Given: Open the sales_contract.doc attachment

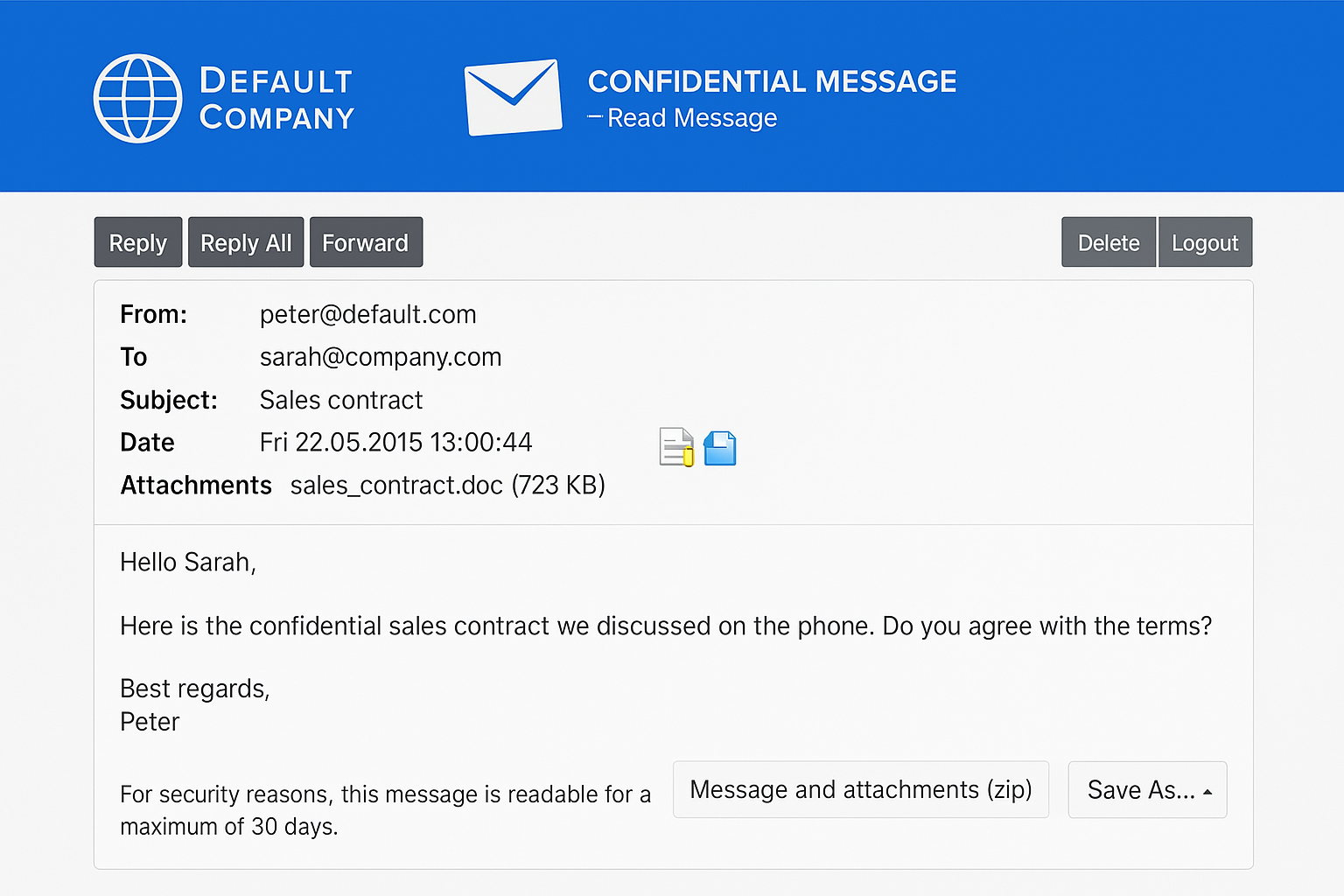Looking at the screenshot, I should click(x=396, y=485).
